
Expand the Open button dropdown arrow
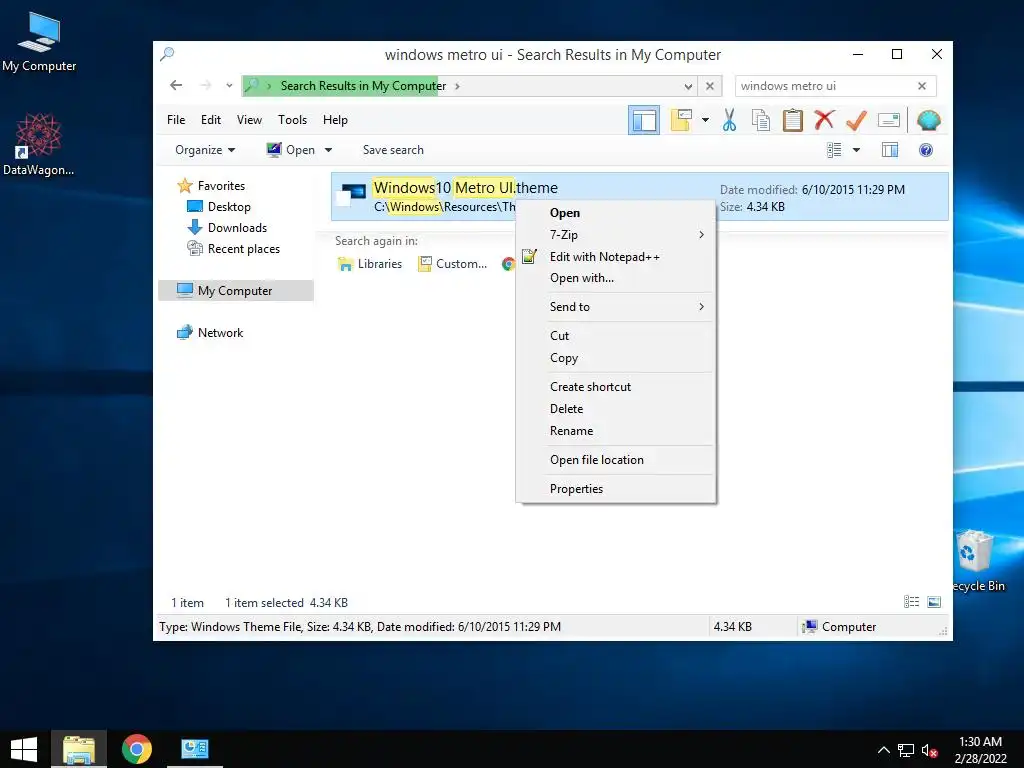tap(328, 150)
